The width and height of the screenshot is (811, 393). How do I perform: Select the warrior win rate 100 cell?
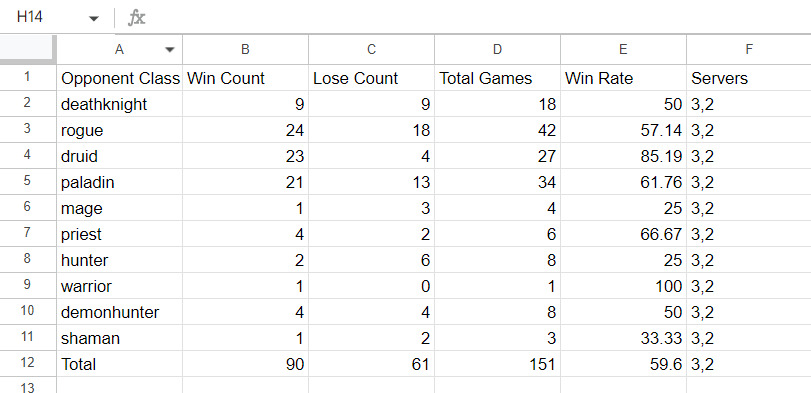(x=623, y=286)
